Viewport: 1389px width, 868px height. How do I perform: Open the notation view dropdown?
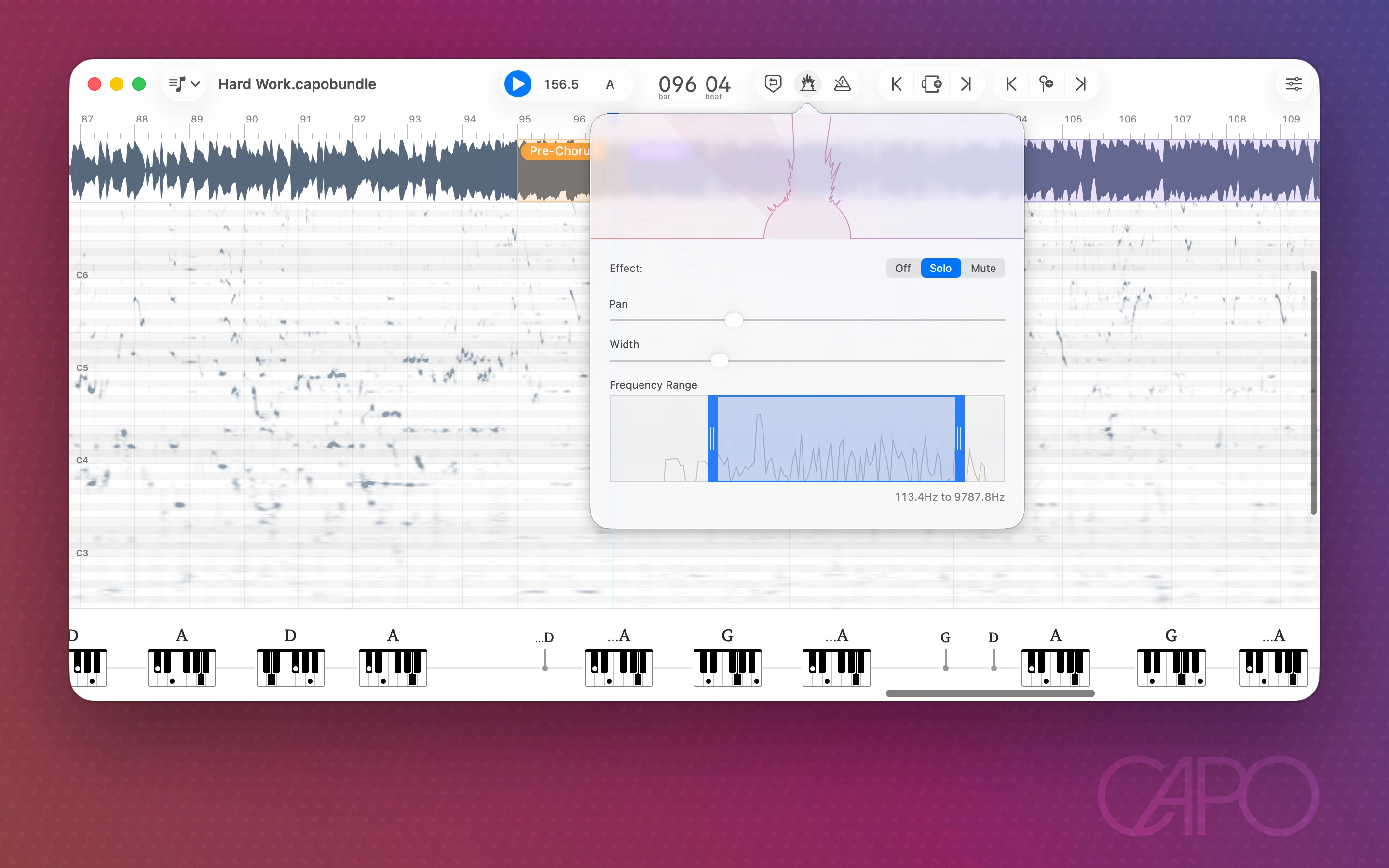(184, 84)
